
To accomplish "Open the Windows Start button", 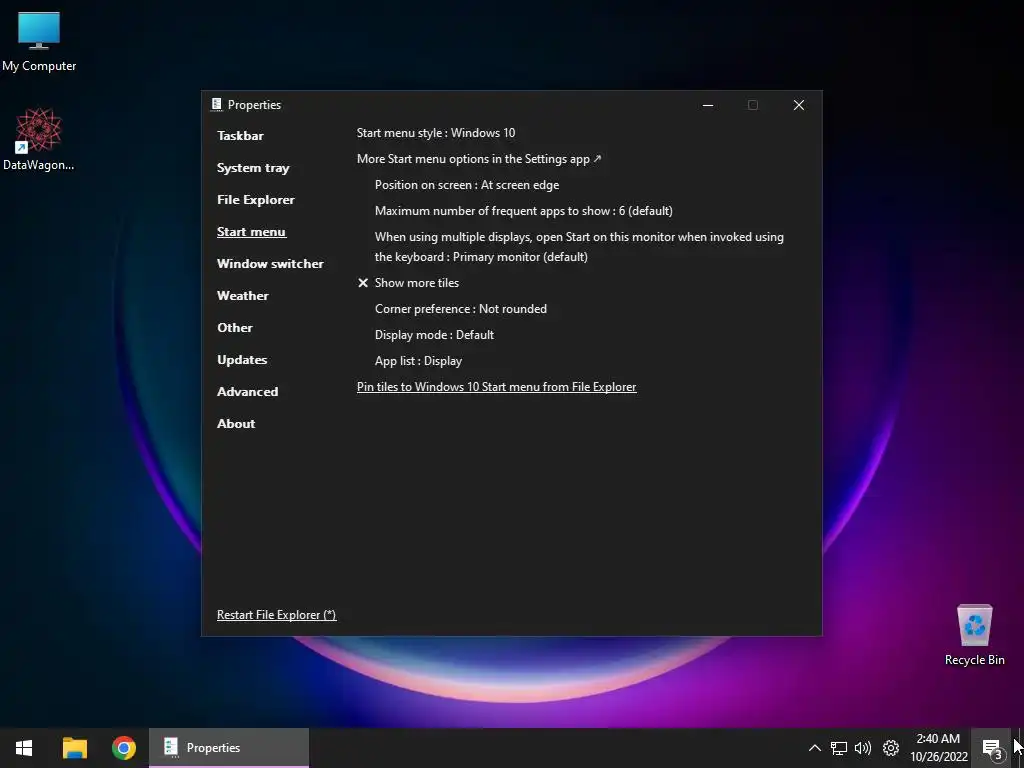I will point(24,748).
